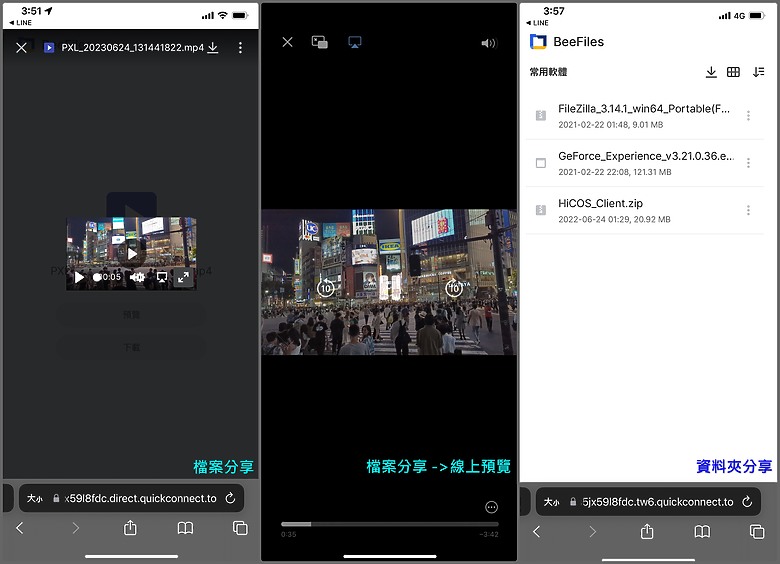
Task: Download PXL_20230624_131441822.mp4 via header icon
Action: coord(213,47)
